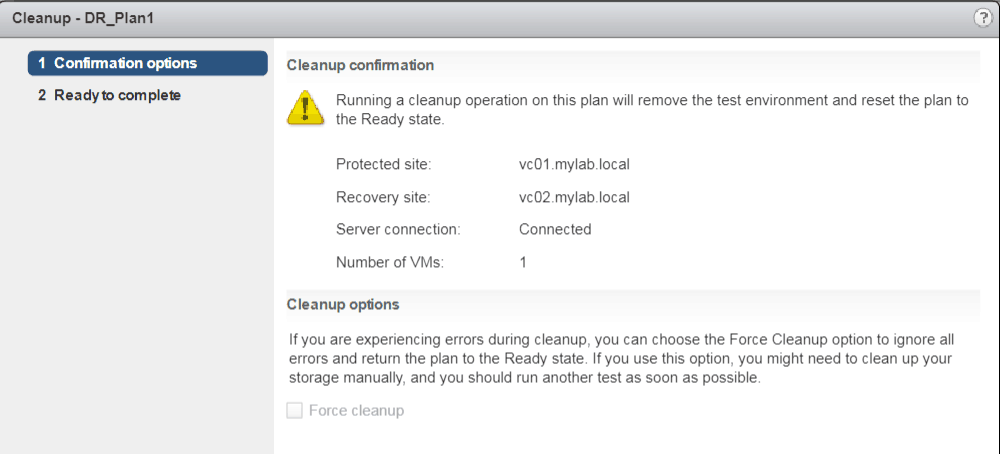Click the Server connection label
Screen dimensions: 1000x454
398,229
